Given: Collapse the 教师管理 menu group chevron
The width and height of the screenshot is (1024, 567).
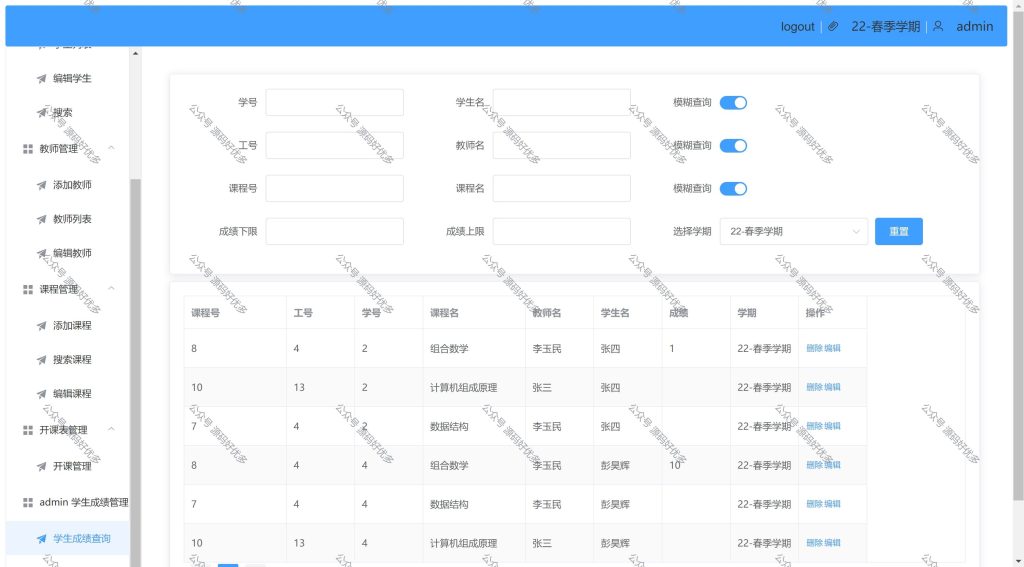Looking at the screenshot, I should click(111, 148).
